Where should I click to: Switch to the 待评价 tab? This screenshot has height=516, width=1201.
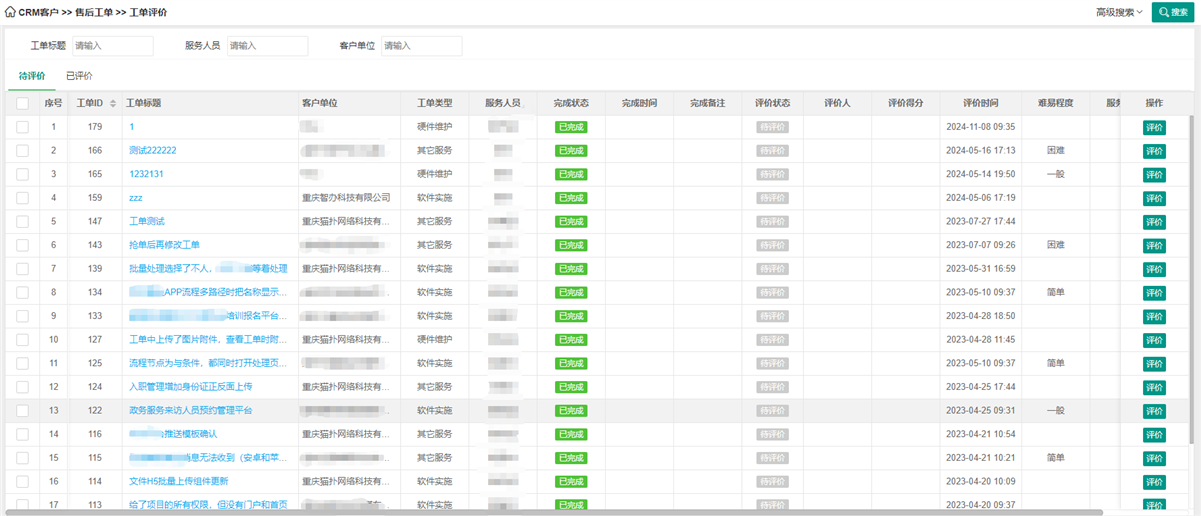(x=32, y=76)
